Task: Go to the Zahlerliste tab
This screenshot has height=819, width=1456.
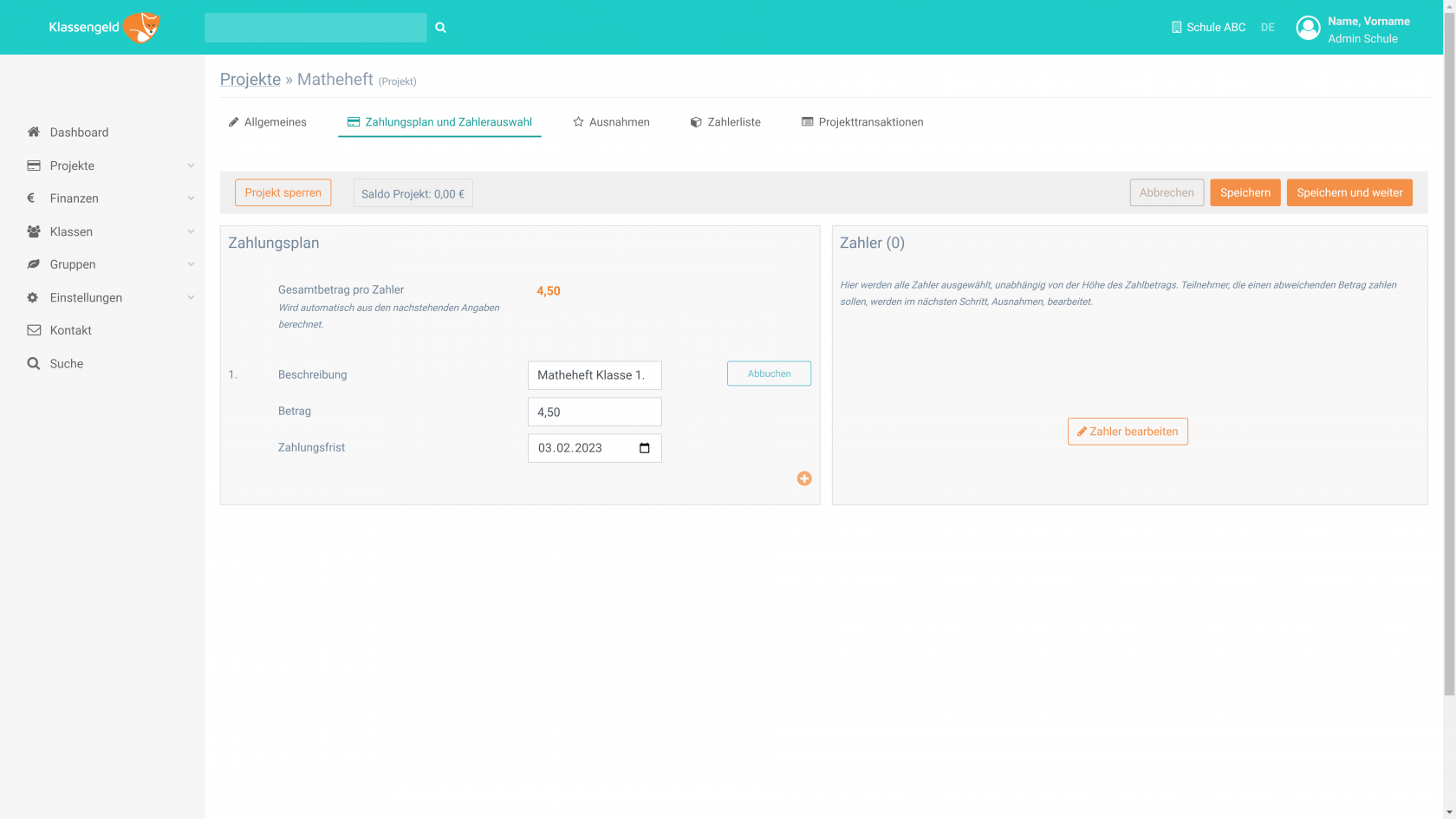Action: pos(725,122)
